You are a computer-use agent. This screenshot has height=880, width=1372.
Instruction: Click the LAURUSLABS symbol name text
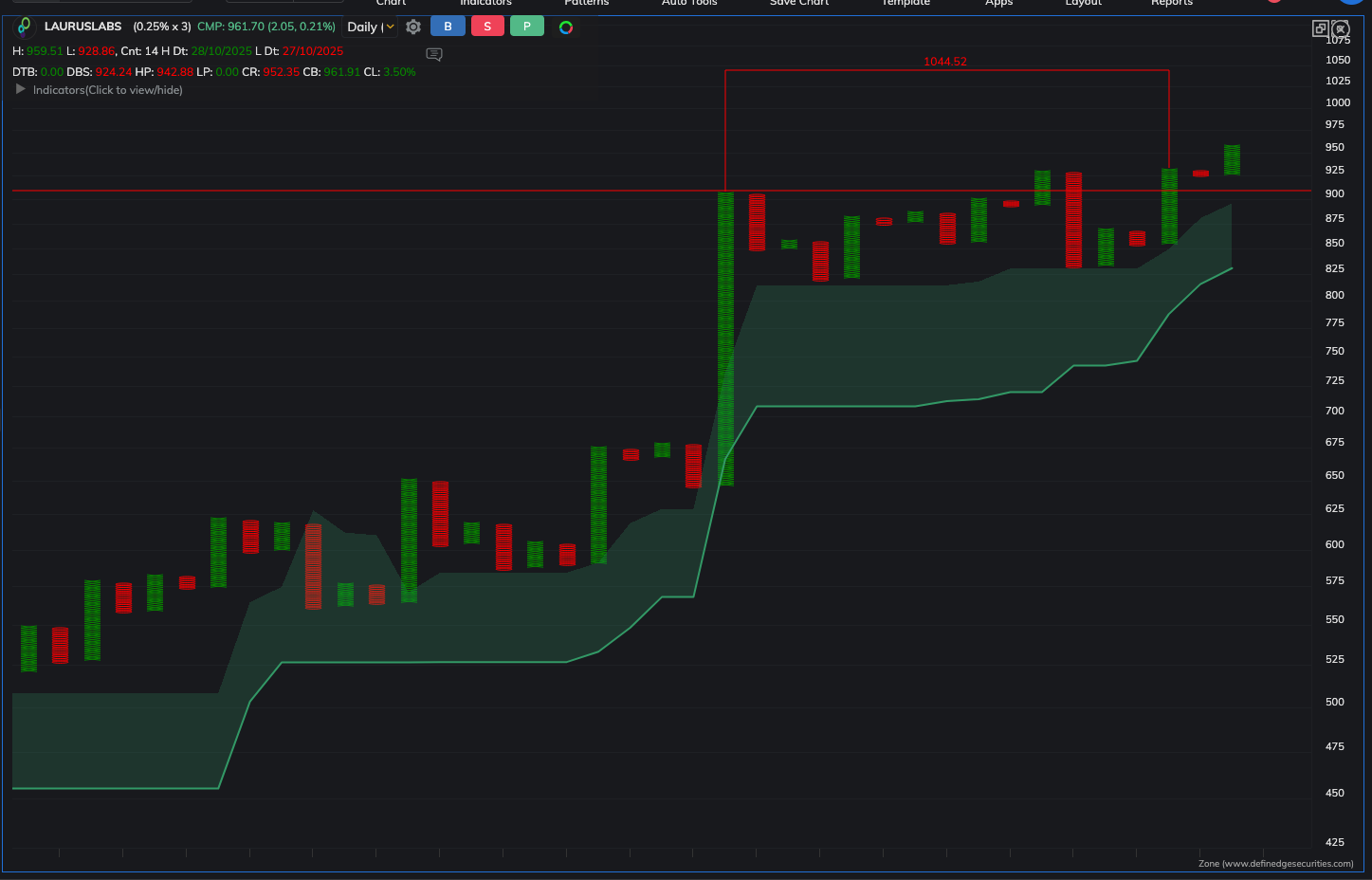(83, 27)
